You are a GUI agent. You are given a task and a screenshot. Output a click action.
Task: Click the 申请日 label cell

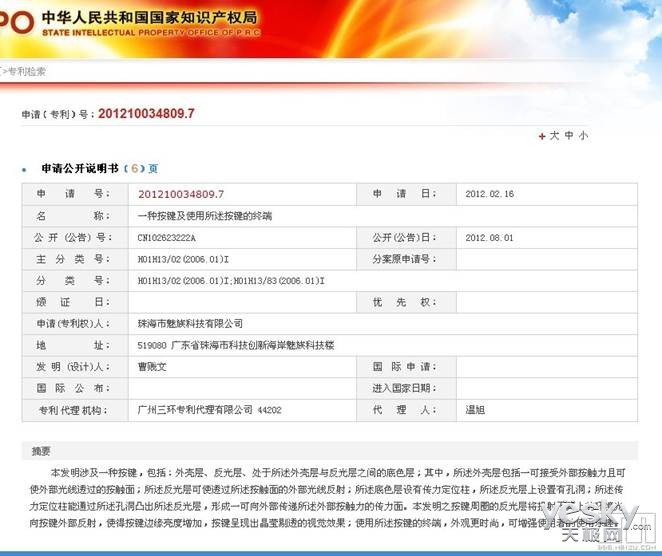pyautogui.click(x=406, y=194)
